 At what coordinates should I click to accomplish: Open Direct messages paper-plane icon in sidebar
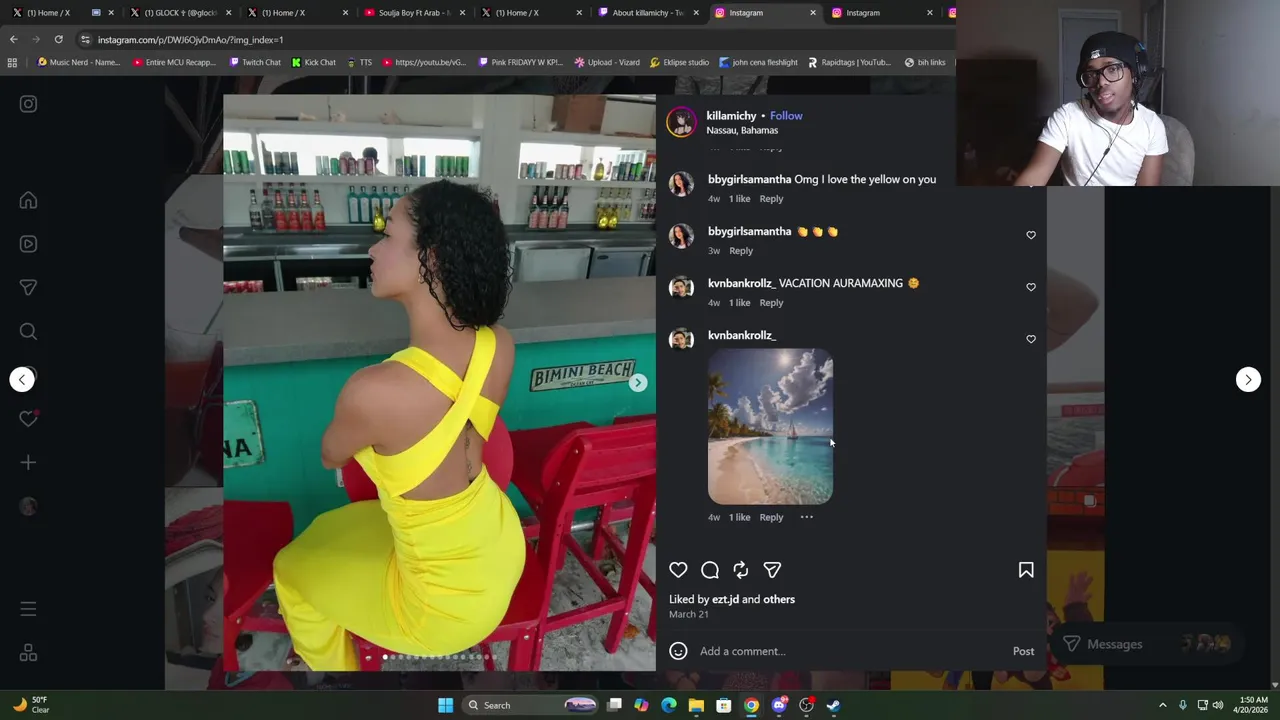pos(28,288)
